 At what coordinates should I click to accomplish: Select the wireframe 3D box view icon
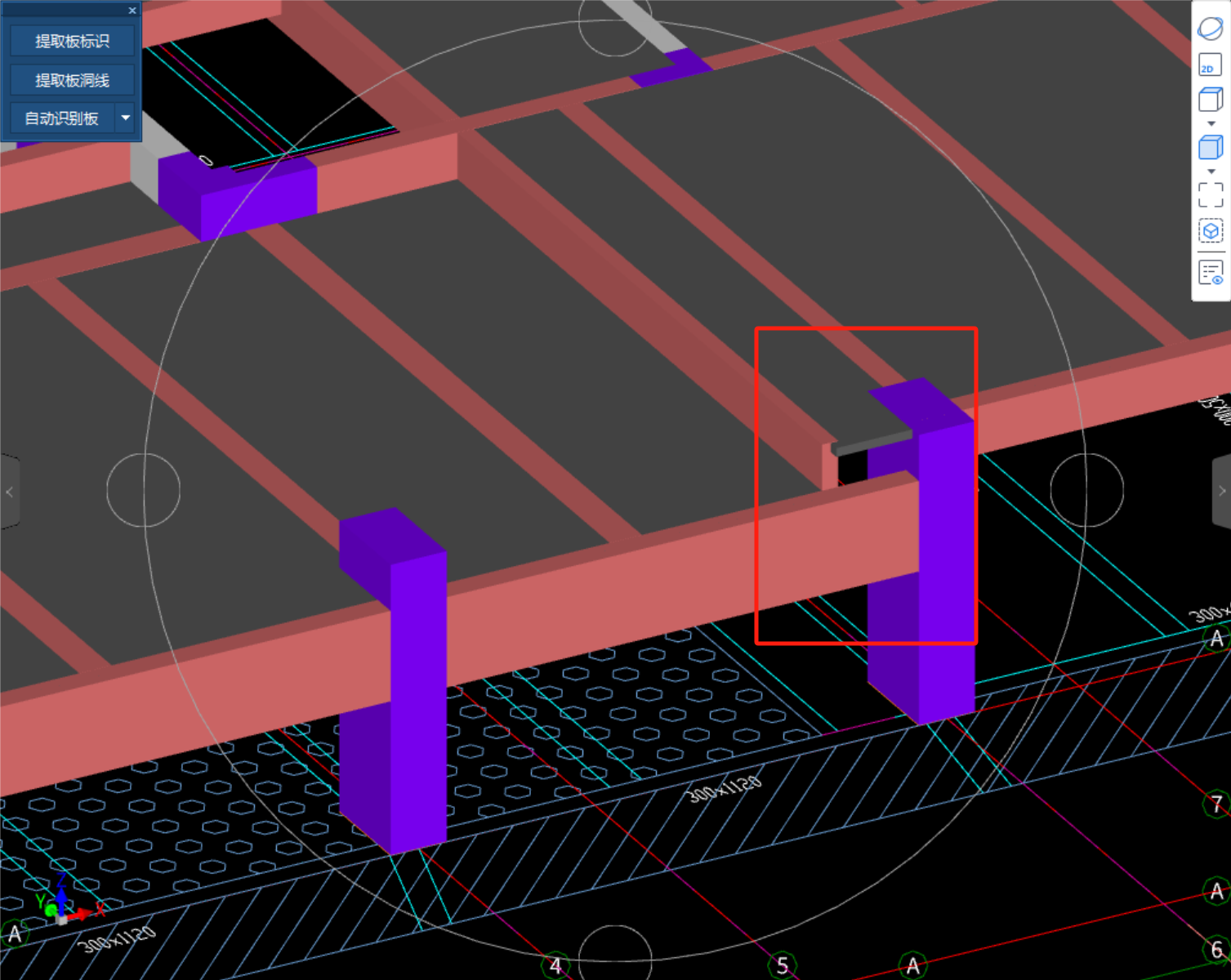[1210, 100]
